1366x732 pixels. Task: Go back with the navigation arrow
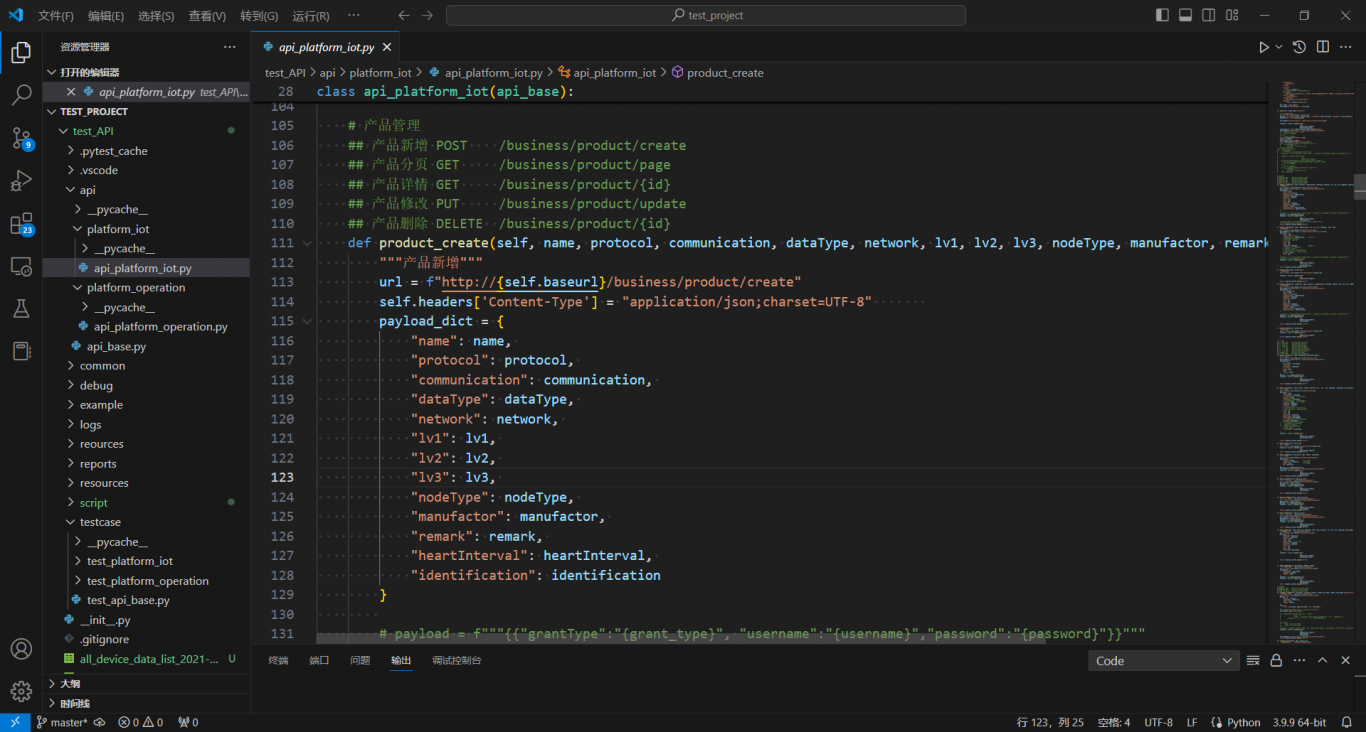tap(404, 15)
